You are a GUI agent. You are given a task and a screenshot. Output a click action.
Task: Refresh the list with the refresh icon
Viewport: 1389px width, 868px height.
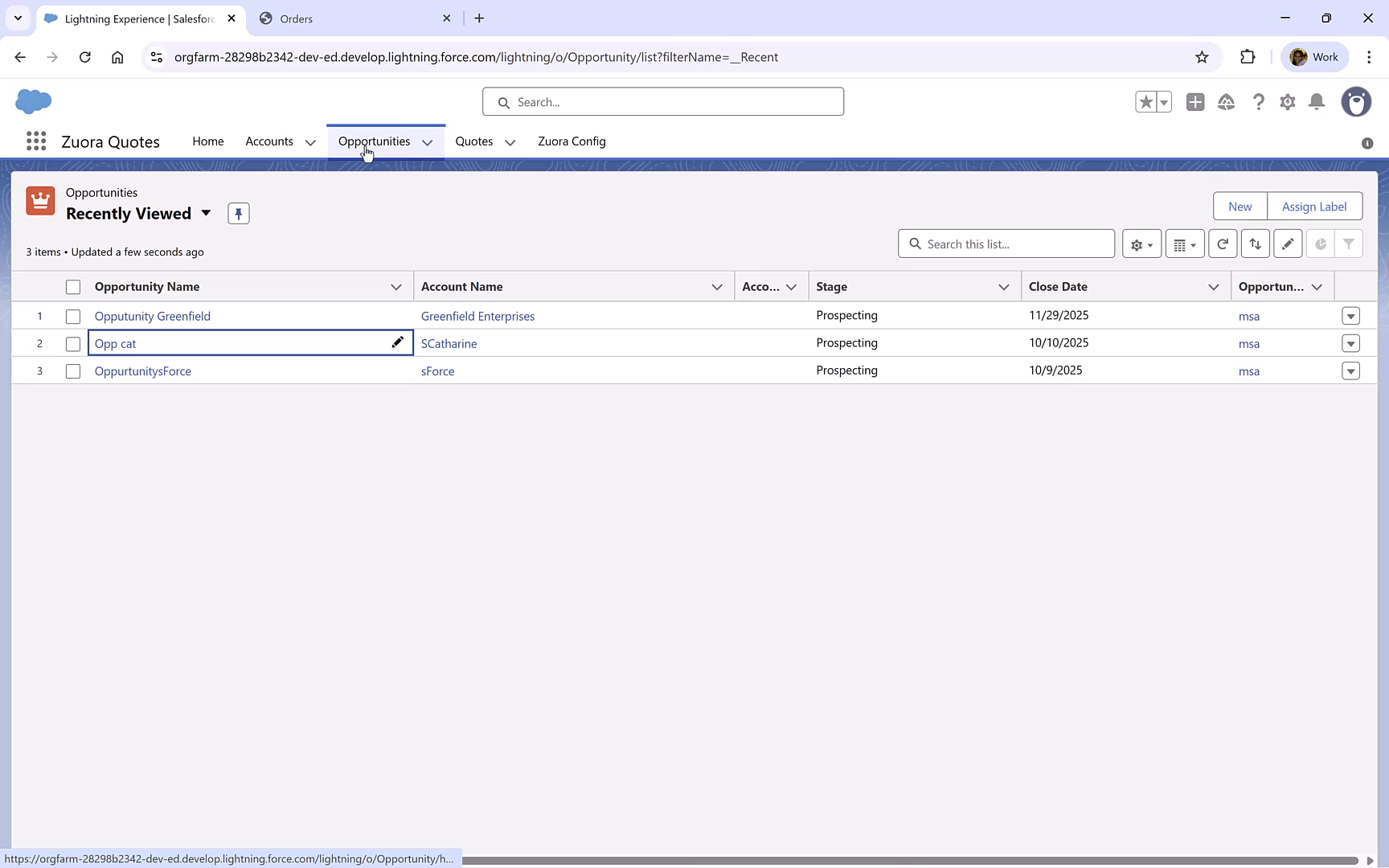pos(1223,244)
